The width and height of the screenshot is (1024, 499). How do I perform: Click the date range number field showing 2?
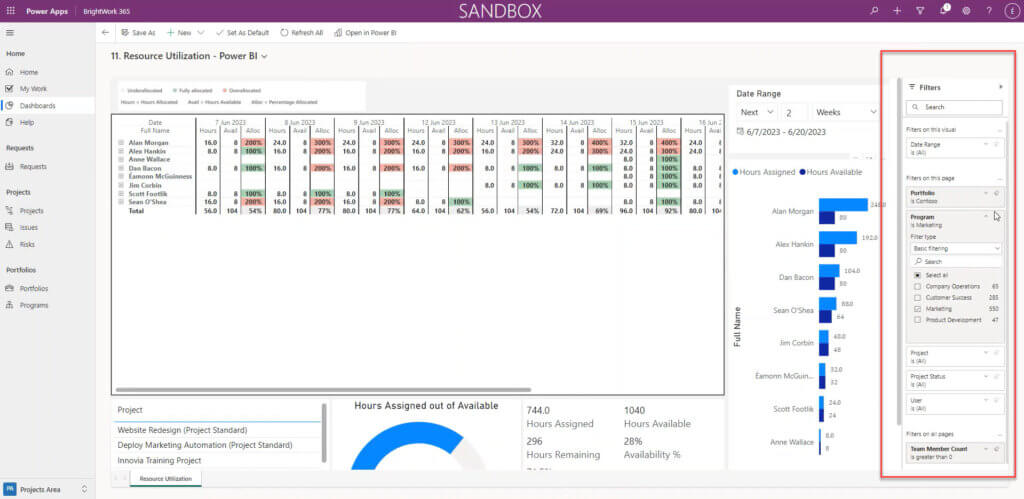795,112
